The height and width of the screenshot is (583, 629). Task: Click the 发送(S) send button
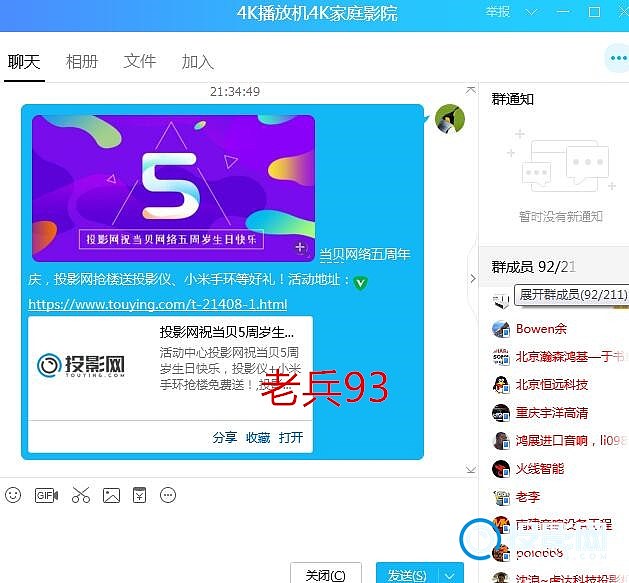(408, 575)
